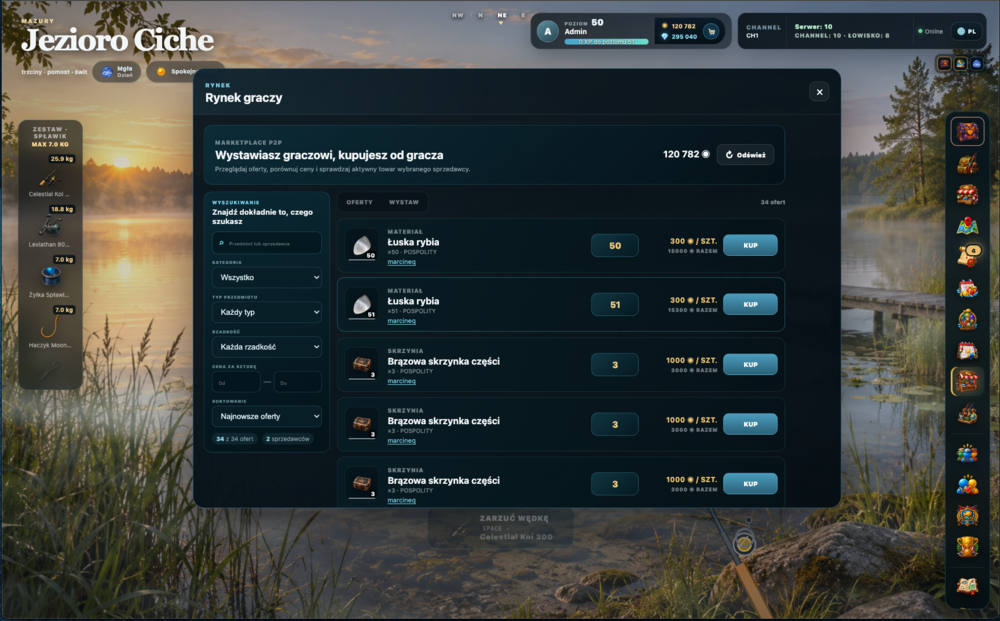This screenshot has height=621, width=1000.
Task: Open the open book icon at sidebar bottom
Action: coord(967,585)
